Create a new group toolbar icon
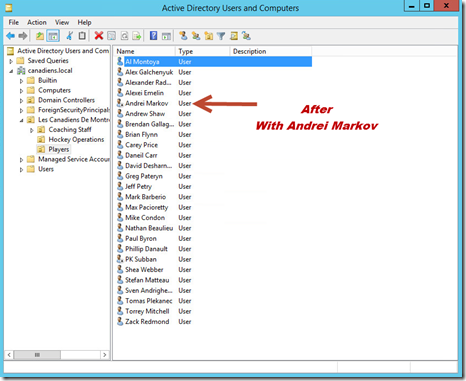The width and height of the screenshot is (466, 381). click(x=196, y=36)
